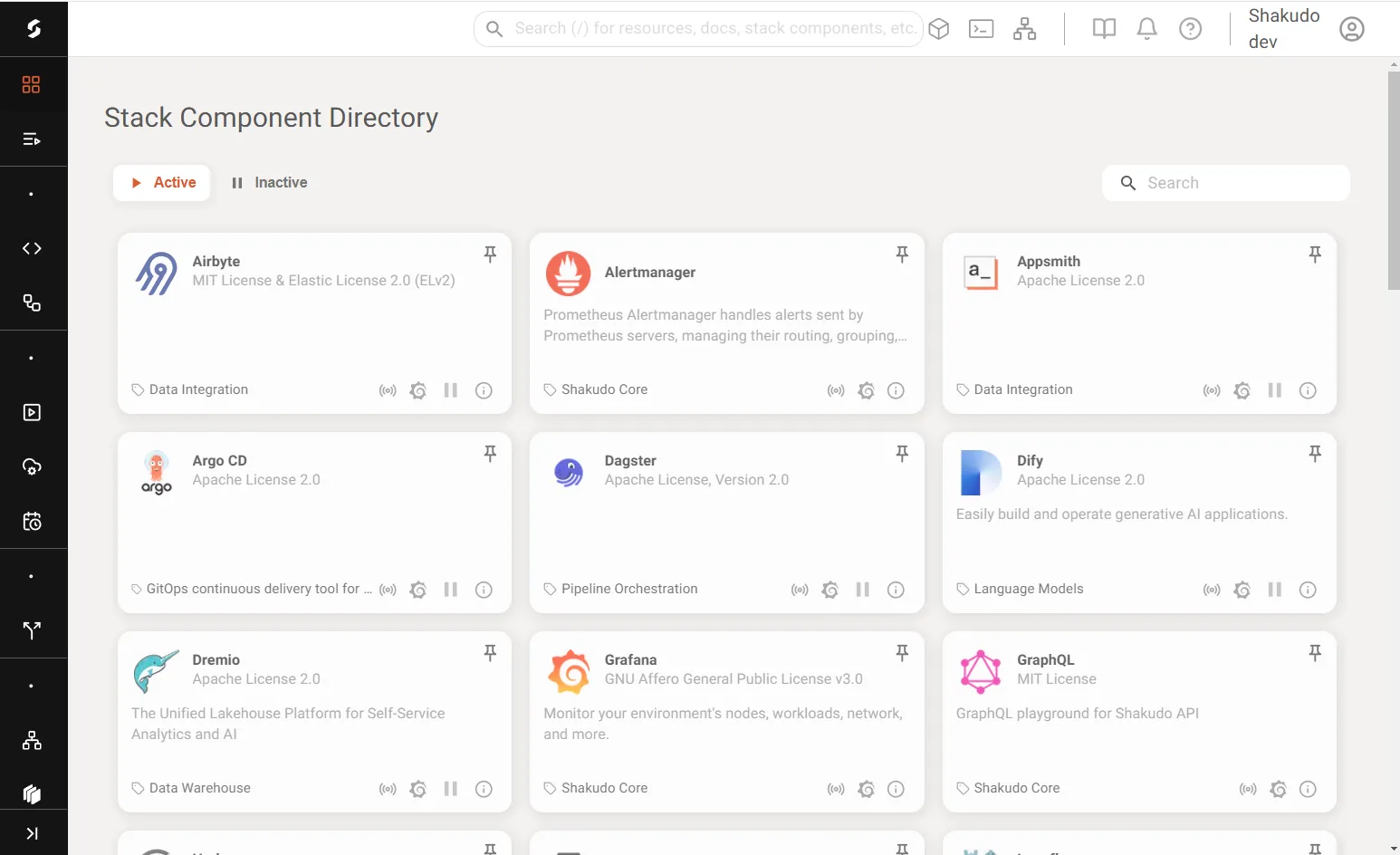Expand the left sidebar
This screenshot has width=1400, height=855.
[x=32, y=833]
